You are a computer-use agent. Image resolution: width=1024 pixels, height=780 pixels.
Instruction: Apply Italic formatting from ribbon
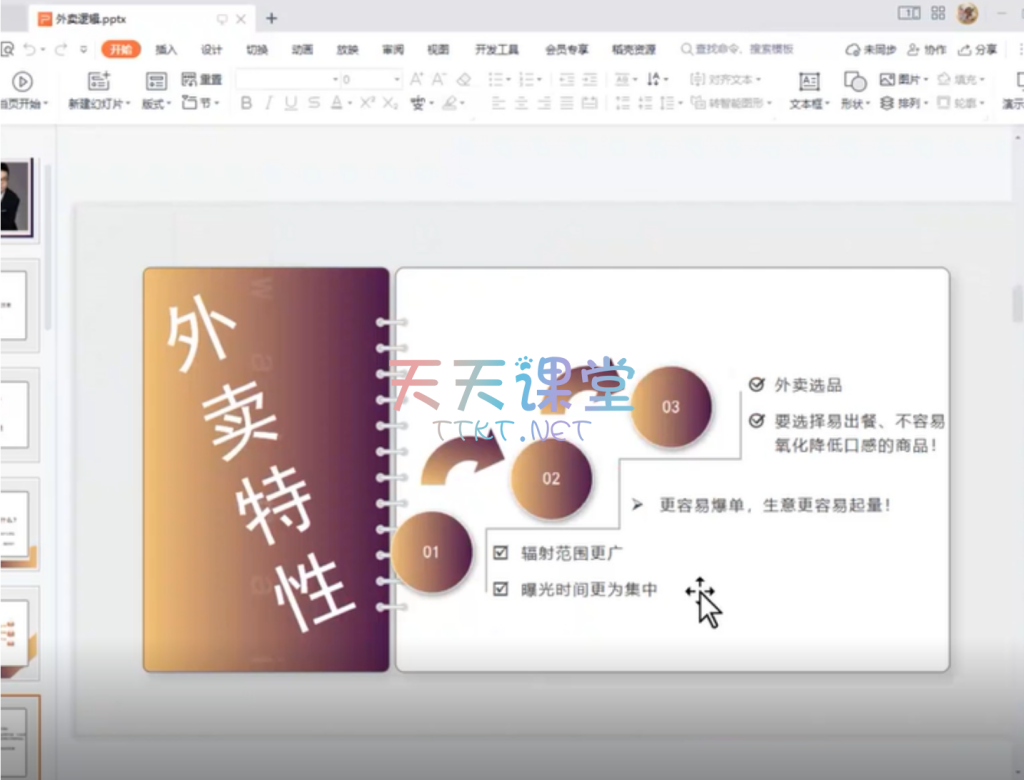click(x=268, y=103)
